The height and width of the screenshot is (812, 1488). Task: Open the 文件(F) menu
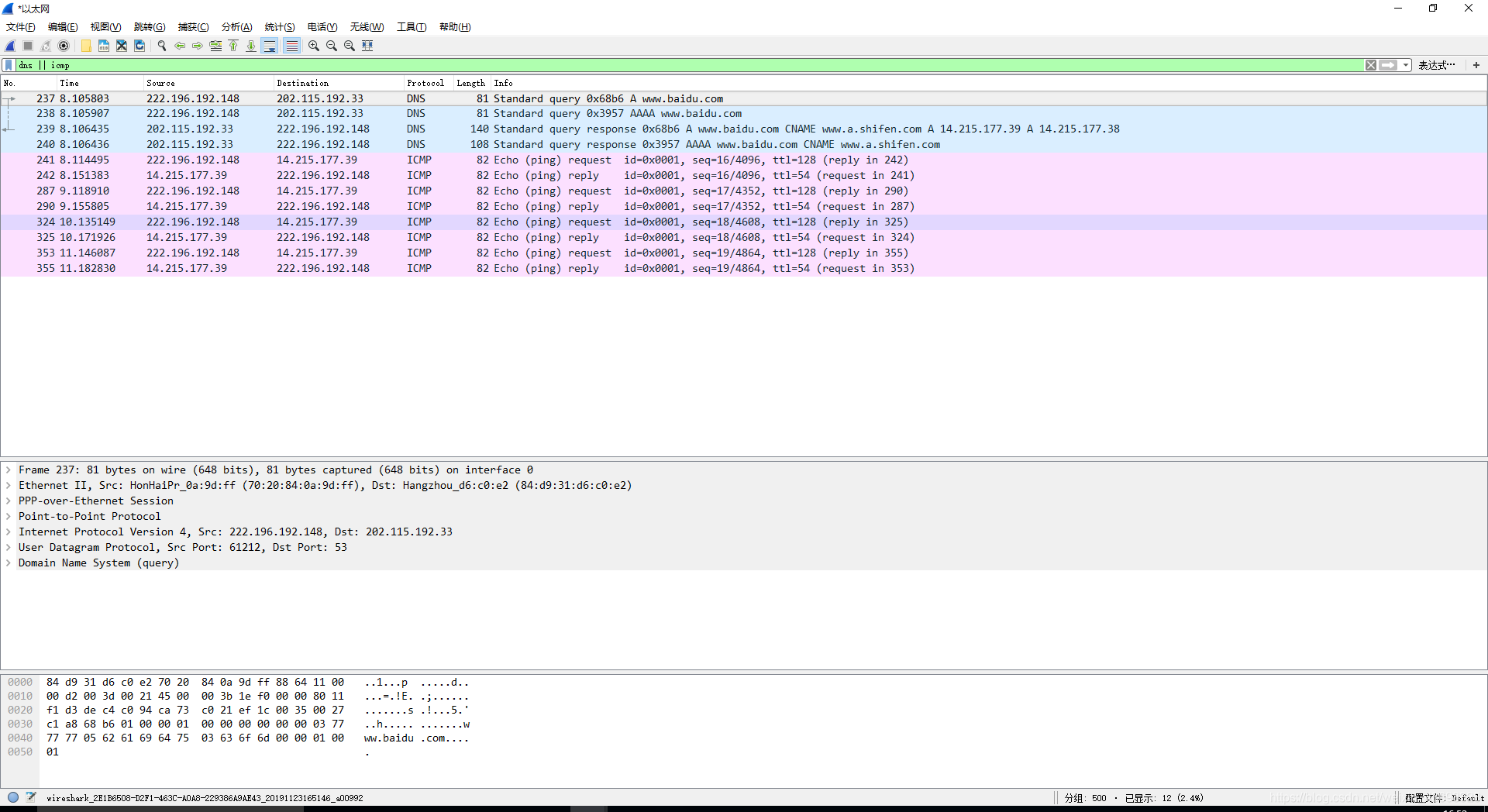(21, 27)
